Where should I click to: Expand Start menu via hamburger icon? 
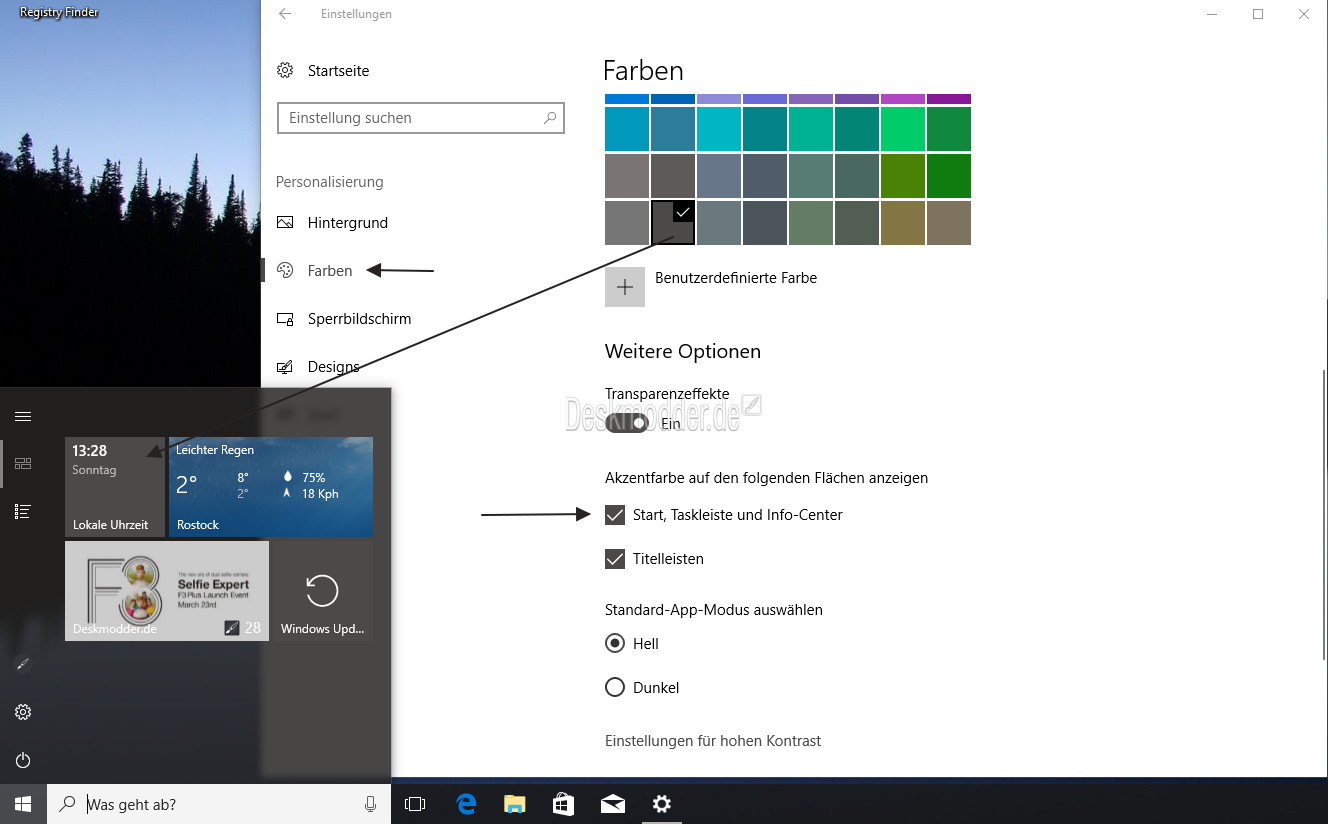23,416
